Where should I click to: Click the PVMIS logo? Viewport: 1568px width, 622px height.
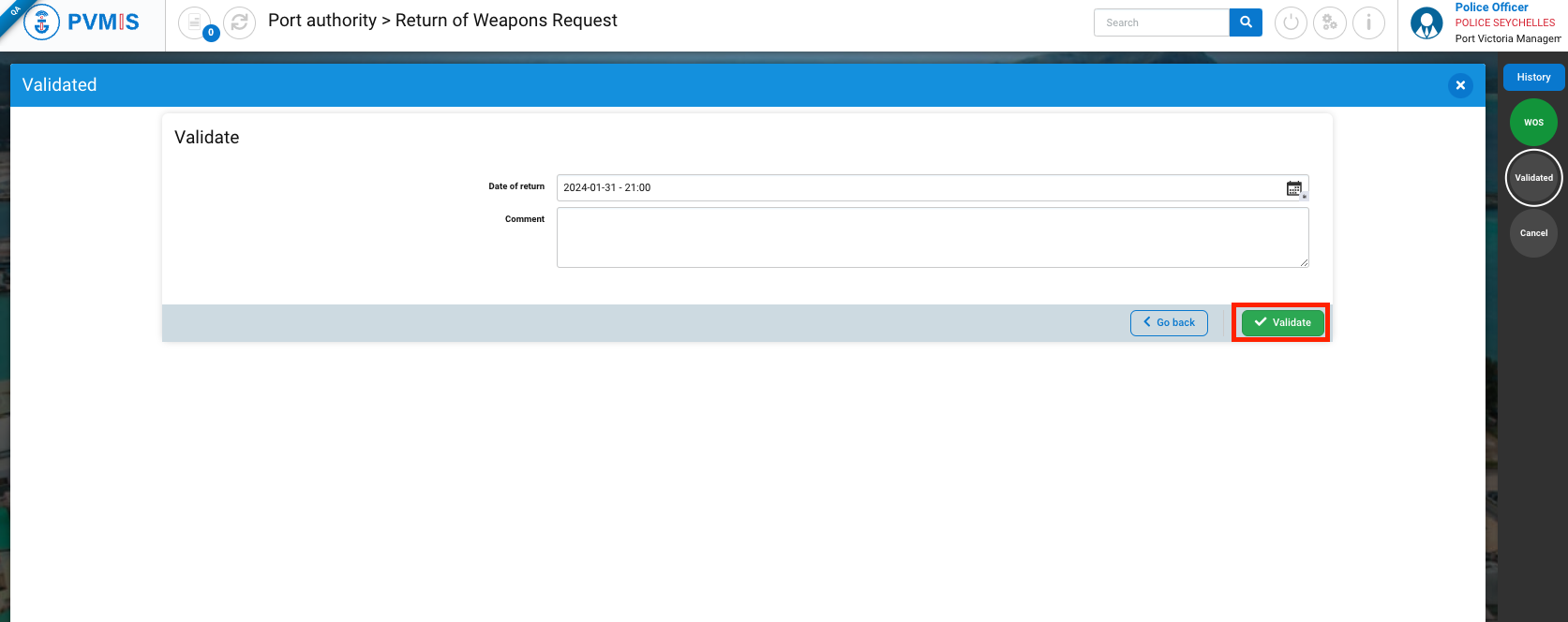pos(82,22)
